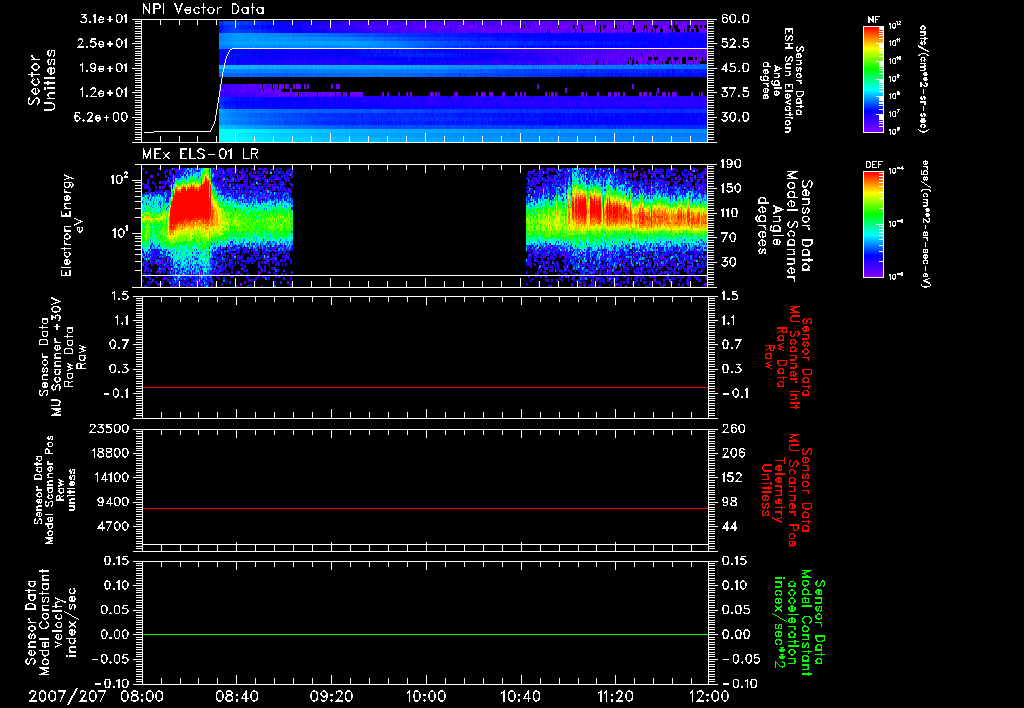
Task: Click the 10¹ electron energy tick label
Action: 120,233
